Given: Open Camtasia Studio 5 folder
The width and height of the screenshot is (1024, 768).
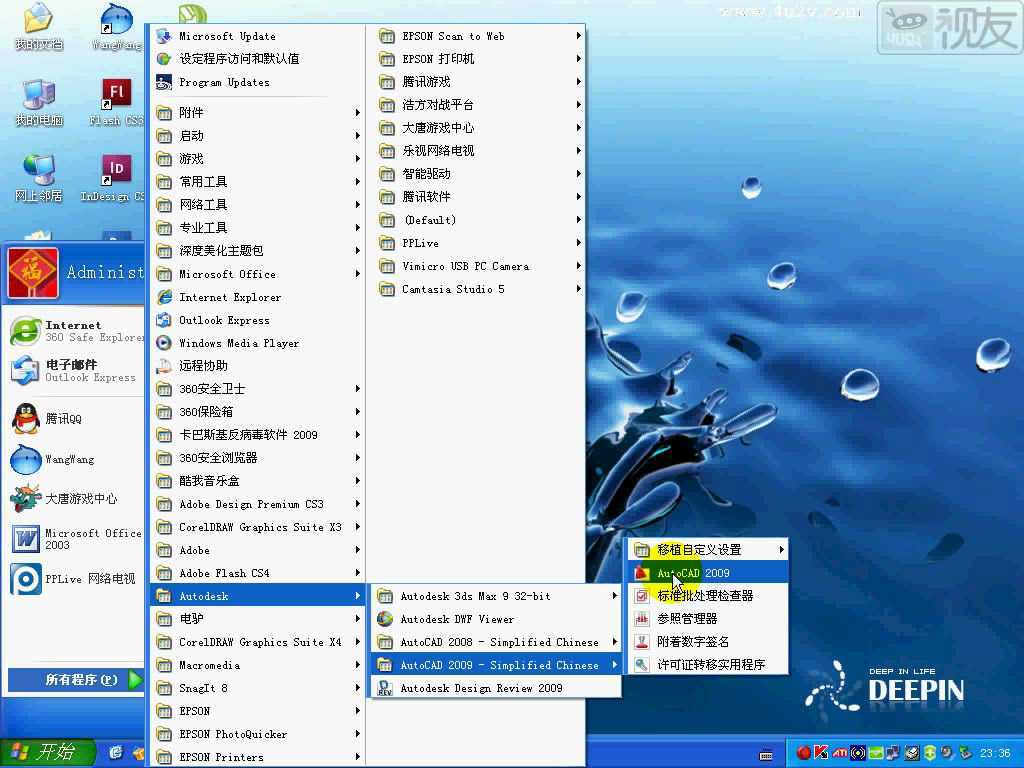Looking at the screenshot, I should pyautogui.click(x=480, y=289).
